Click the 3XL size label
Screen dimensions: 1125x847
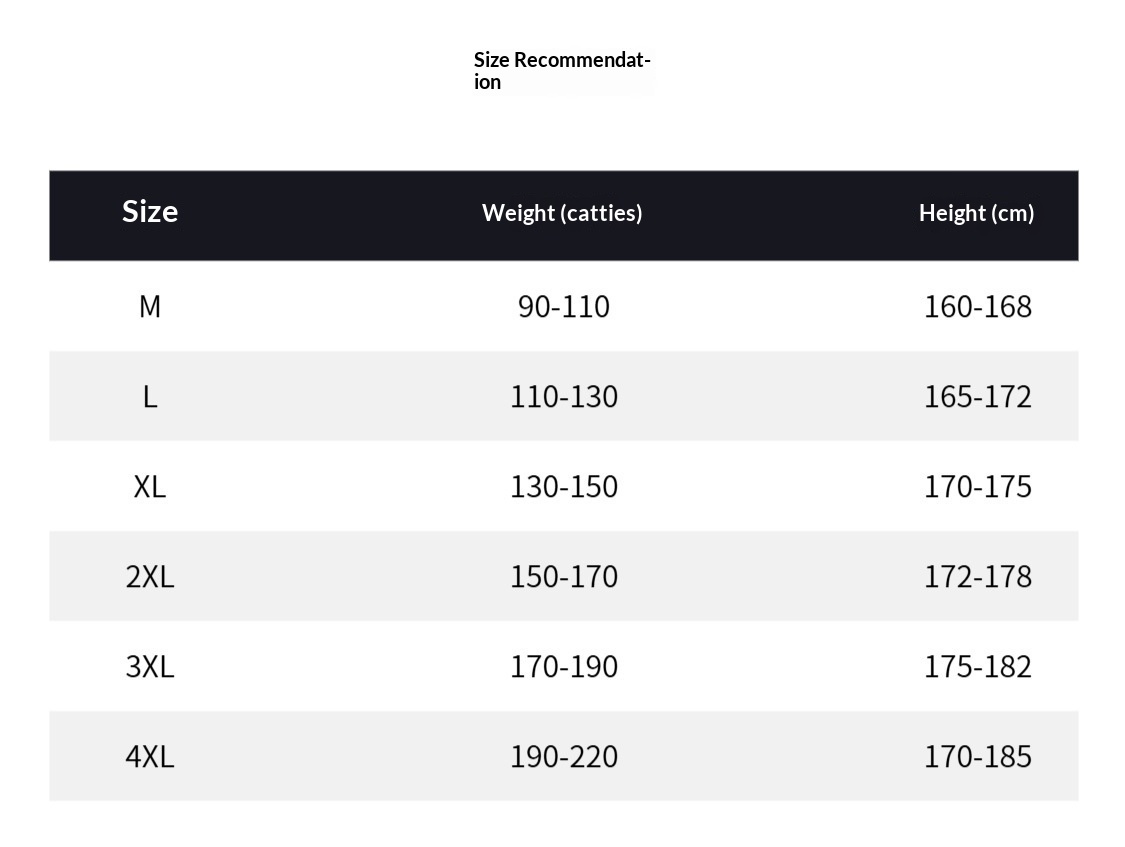pyautogui.click(x=150, y=666)
